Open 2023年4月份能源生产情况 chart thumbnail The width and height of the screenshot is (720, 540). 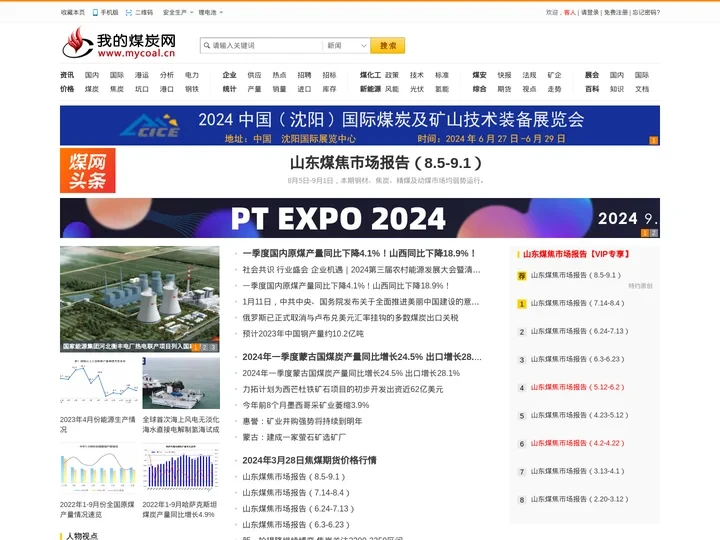pos(98,383)
